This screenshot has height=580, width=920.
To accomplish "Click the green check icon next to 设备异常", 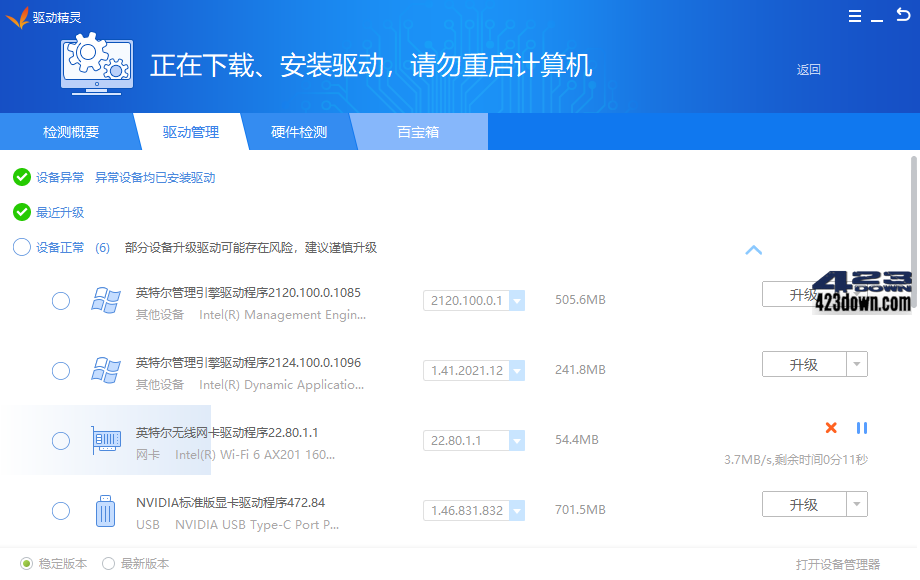I will point(21,176).
